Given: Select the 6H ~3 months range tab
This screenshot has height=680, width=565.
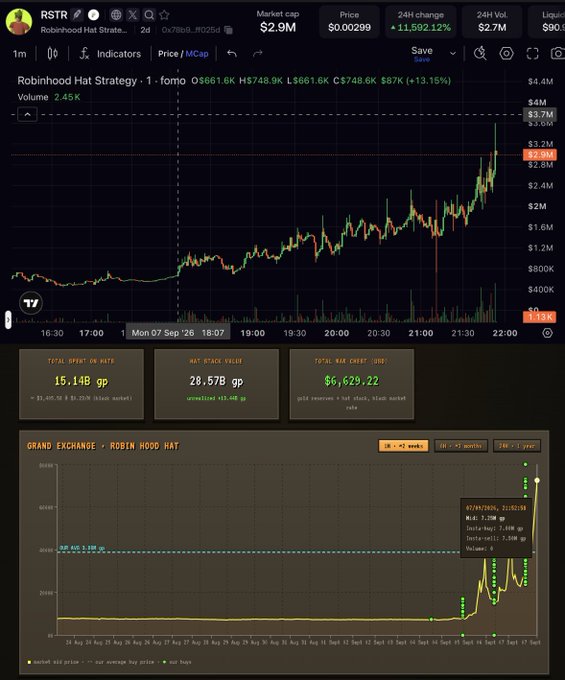Looking at the screenshot, I should coord(460,446).
